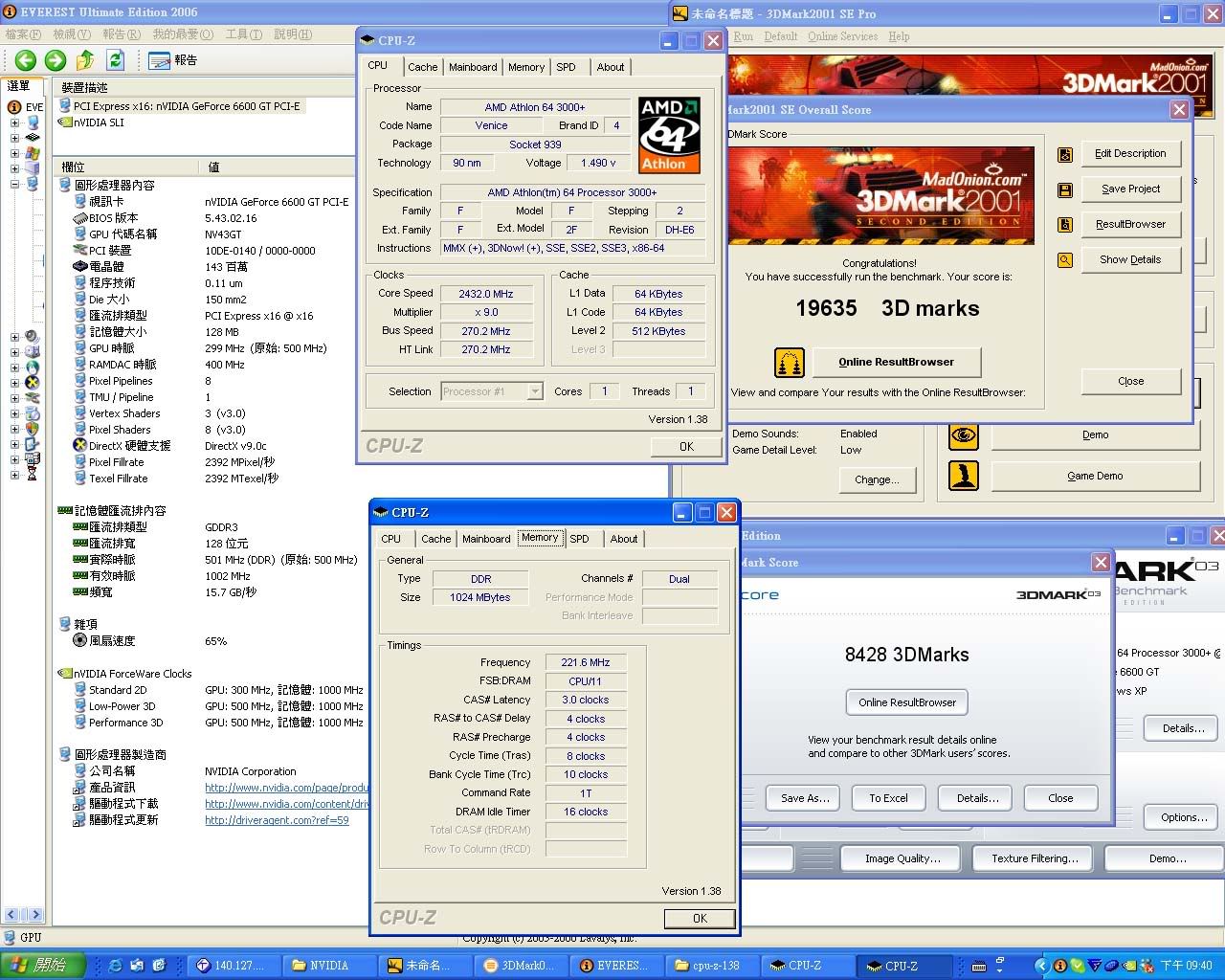The image size is (1225, 980).
Task: Click Show Details button in 3DMark2001
Action: coord(1130,260)
